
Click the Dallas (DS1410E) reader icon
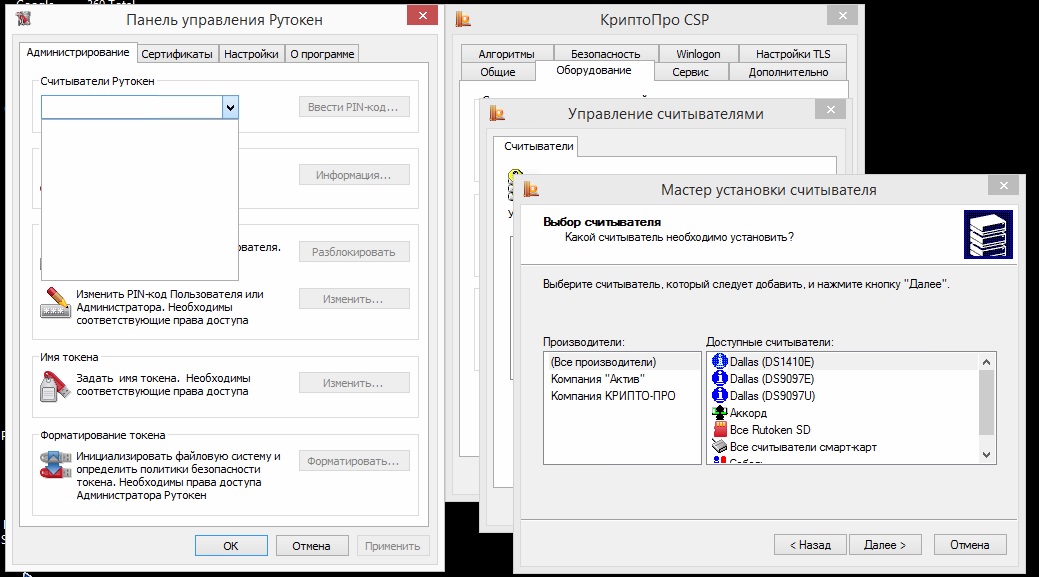click(x=719, y=362)
